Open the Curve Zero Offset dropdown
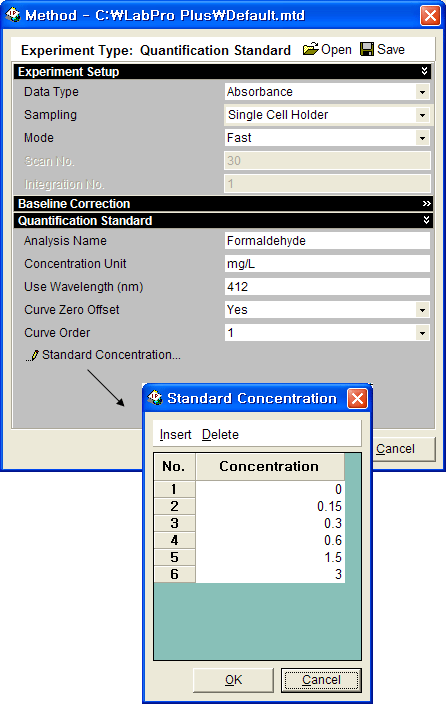 (x=422, y=310)
